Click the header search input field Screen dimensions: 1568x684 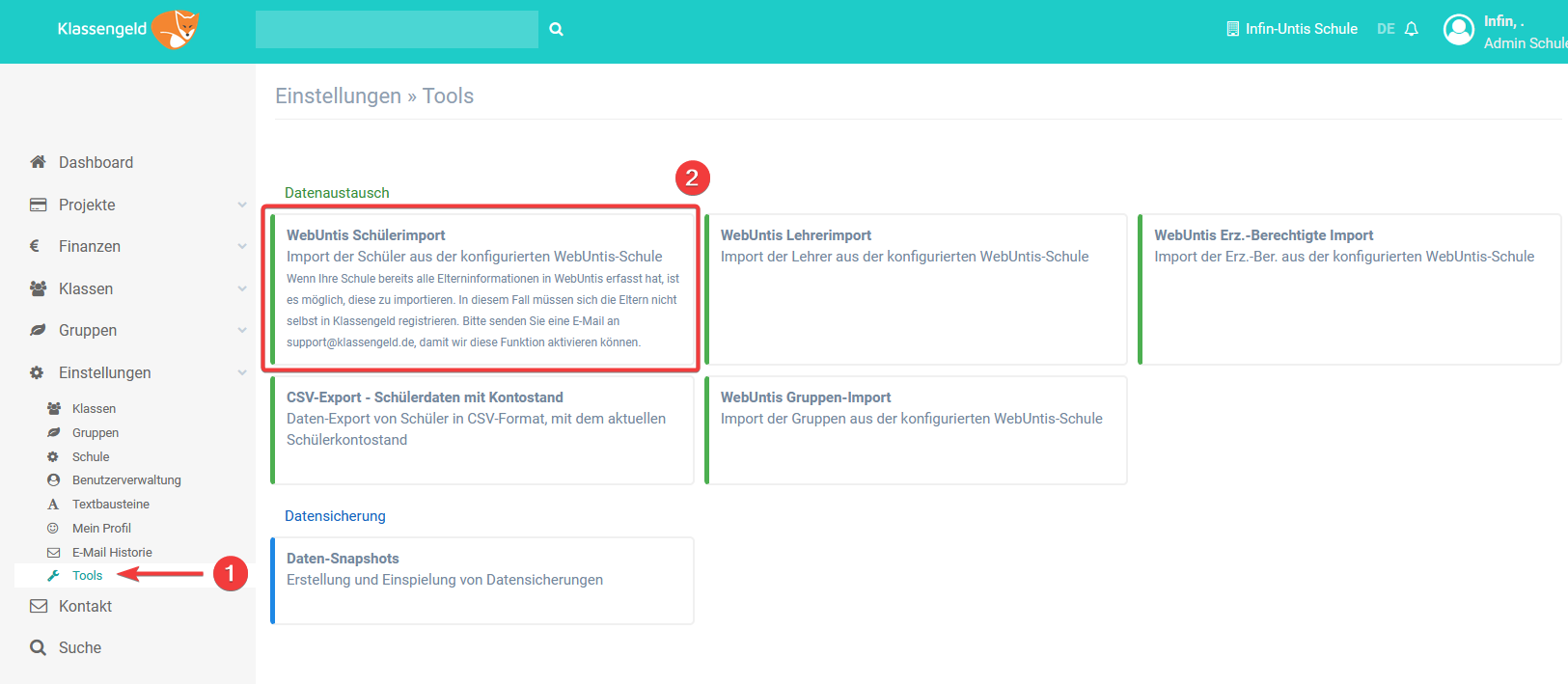pos(397,29)
